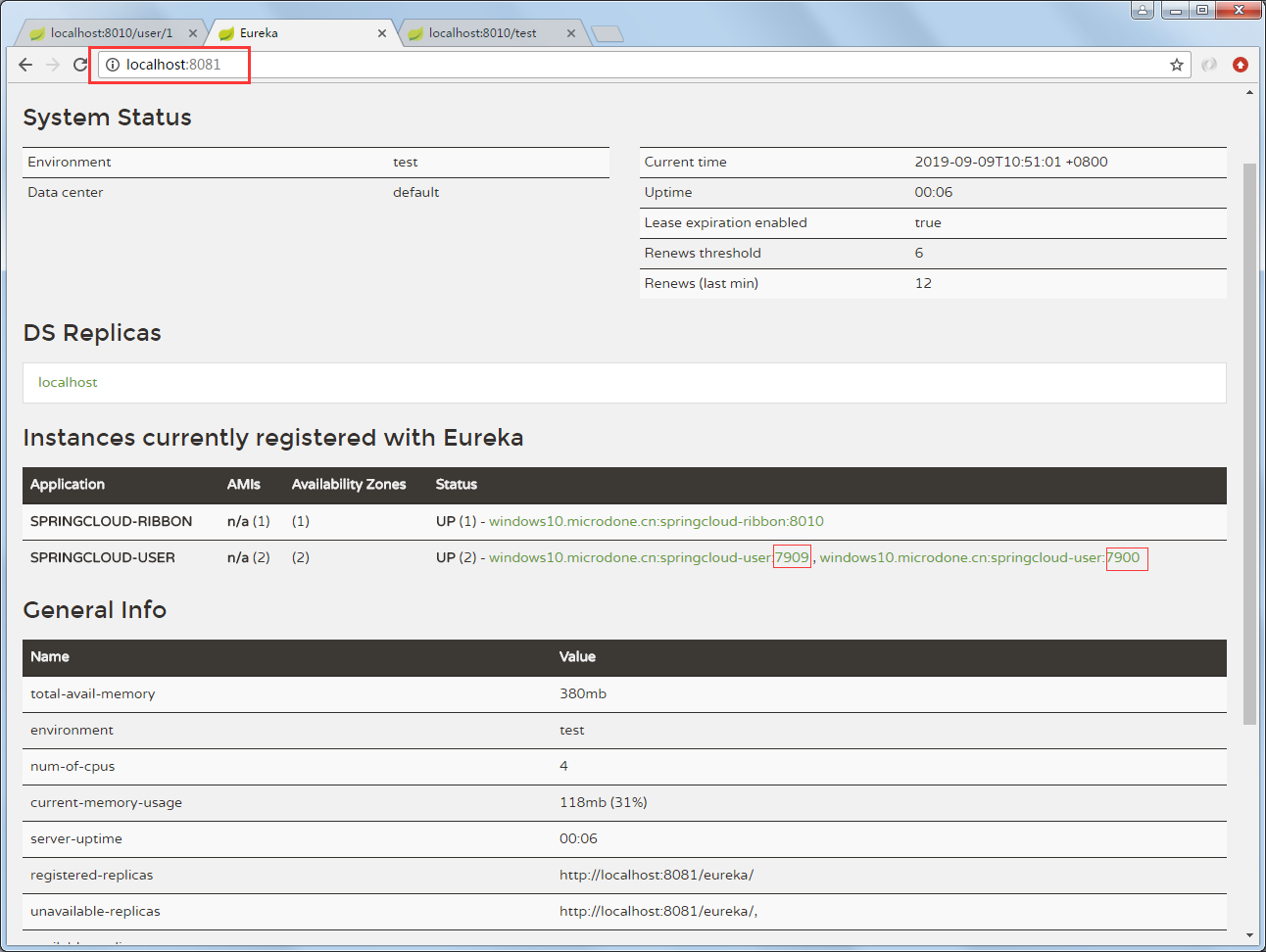Click the vertical scrollbar thumb
Viewport: 1266px width, 952px height.
pyautogui.click(x=1249, y=444)
